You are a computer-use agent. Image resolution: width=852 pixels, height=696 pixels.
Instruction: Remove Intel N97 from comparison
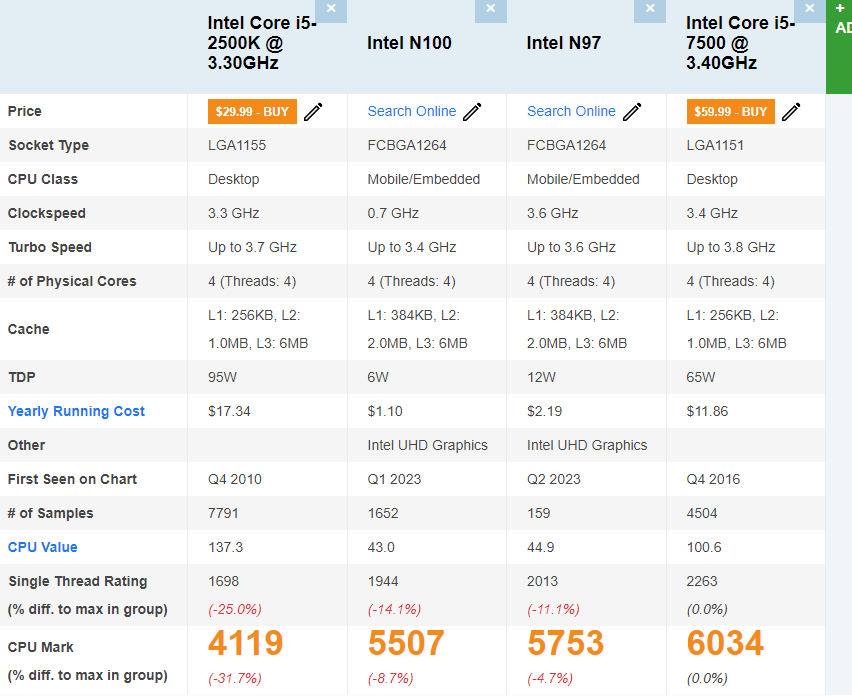pyautogui.click(x=649, y=10)
